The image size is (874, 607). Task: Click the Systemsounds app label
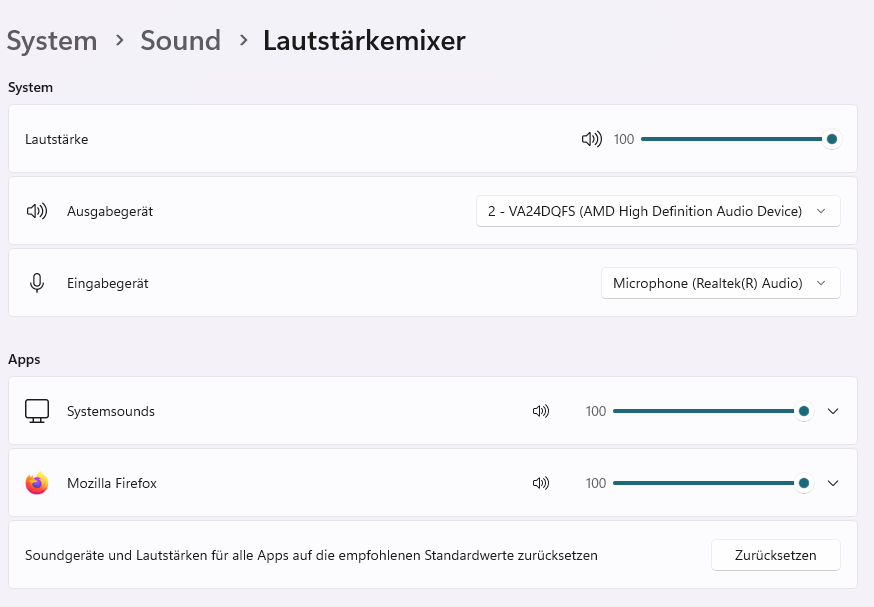[111, 411]
